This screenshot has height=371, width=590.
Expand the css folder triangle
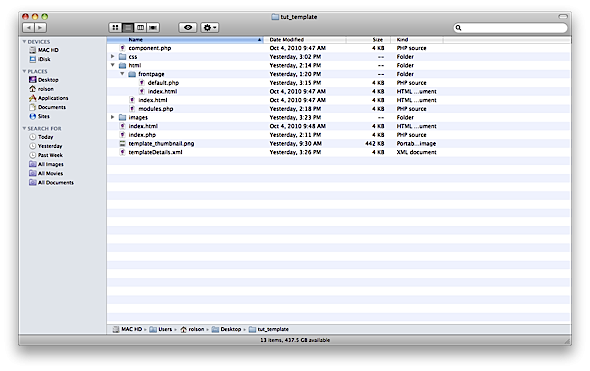pos(113,56)
